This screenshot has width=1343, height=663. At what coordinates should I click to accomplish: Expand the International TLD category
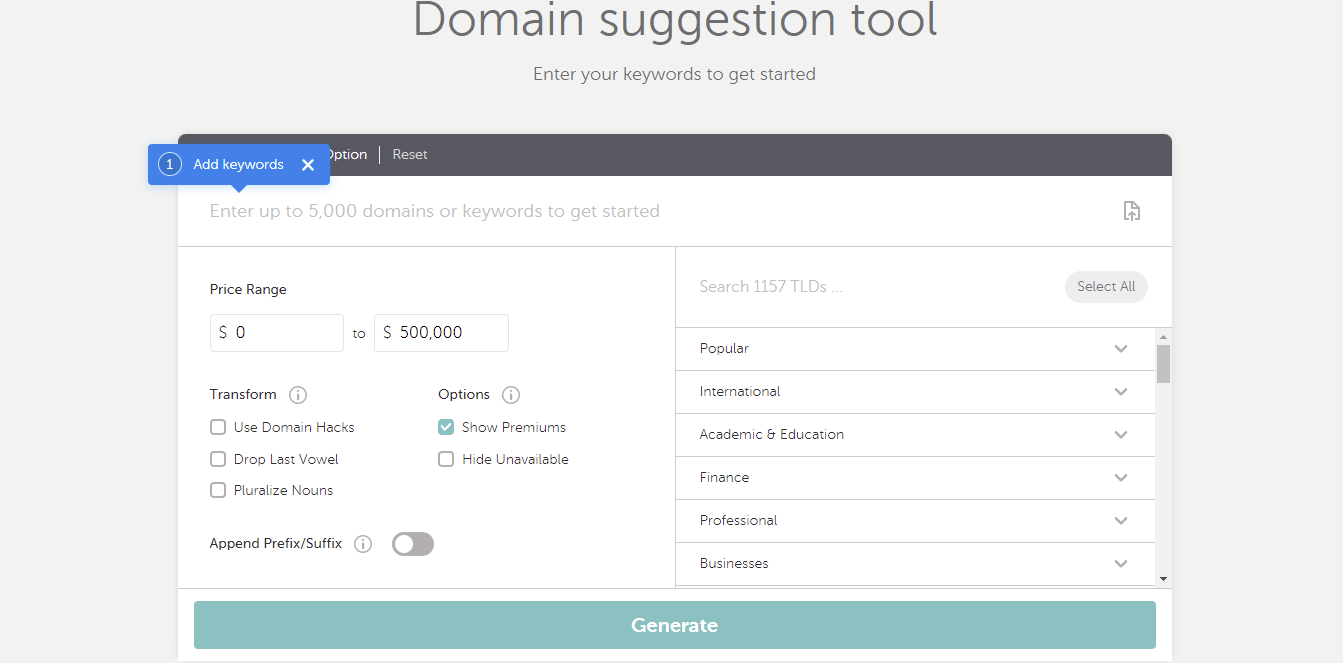pyautogui.click(x=1120, y=391)
